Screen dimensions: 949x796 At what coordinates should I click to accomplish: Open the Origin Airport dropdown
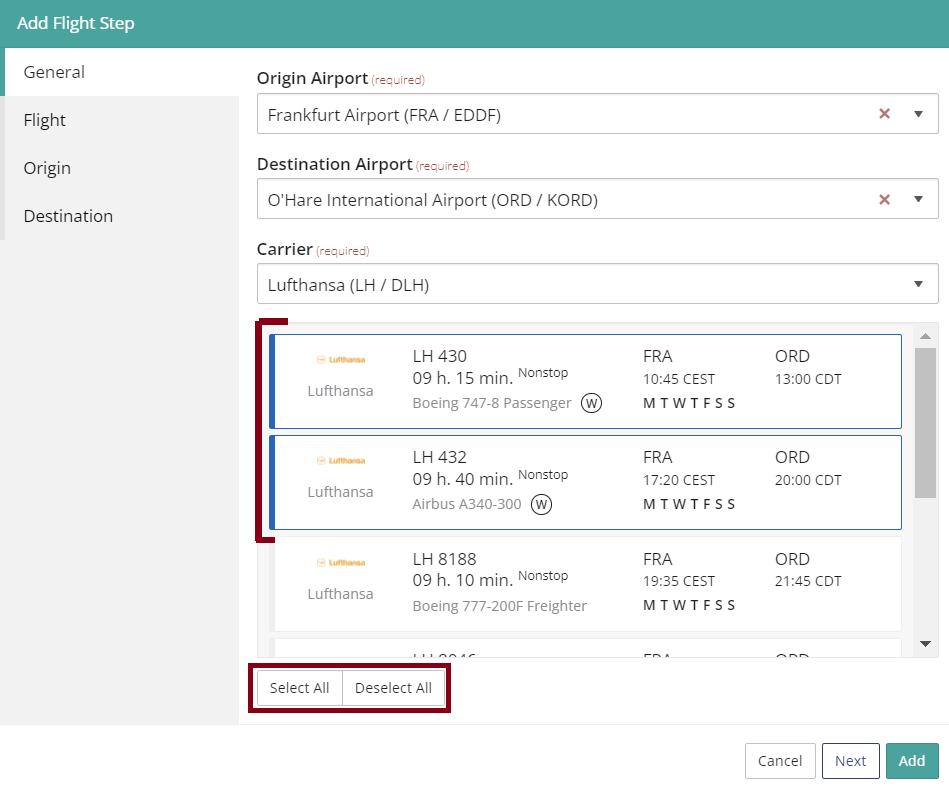coord(918,114)
